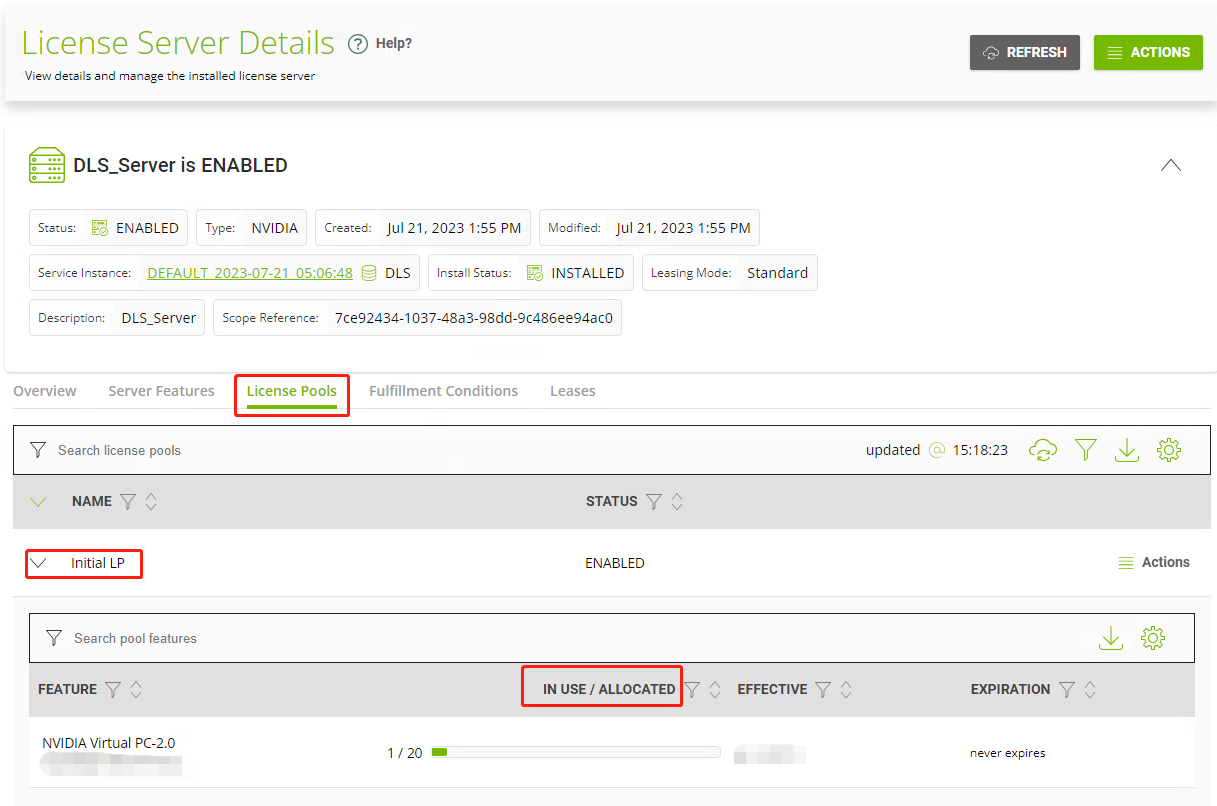Filter the FEATURE column
This screenshot has height=806, width=1217.
113,690
